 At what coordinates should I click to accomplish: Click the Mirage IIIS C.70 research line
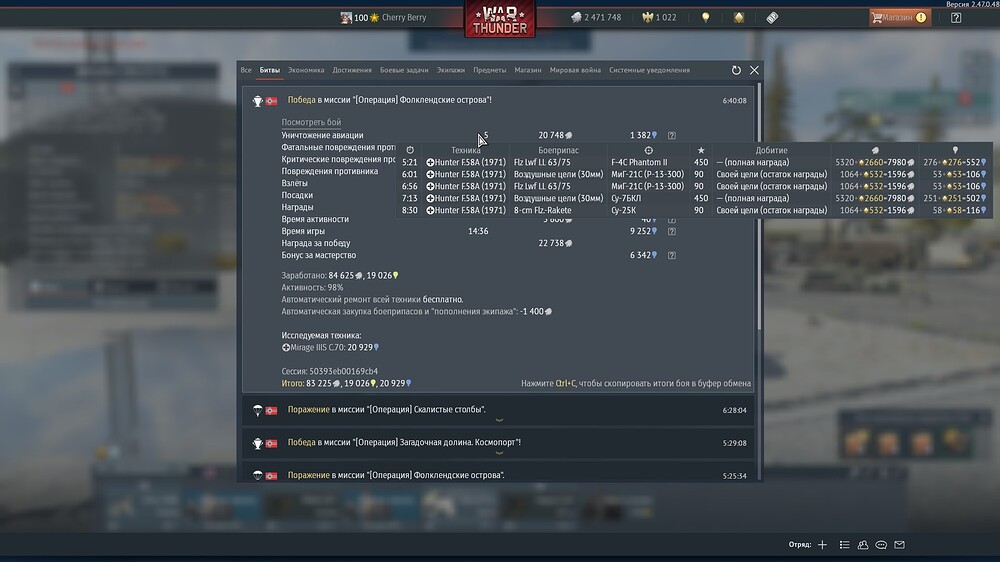click(x=330, y=348)
